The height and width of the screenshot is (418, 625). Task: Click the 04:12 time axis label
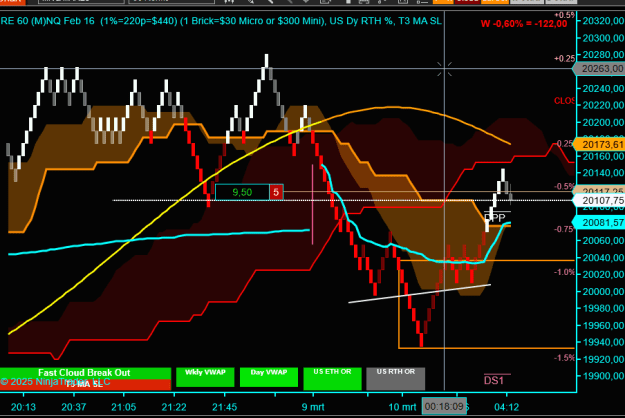click(x=507, y=407)
